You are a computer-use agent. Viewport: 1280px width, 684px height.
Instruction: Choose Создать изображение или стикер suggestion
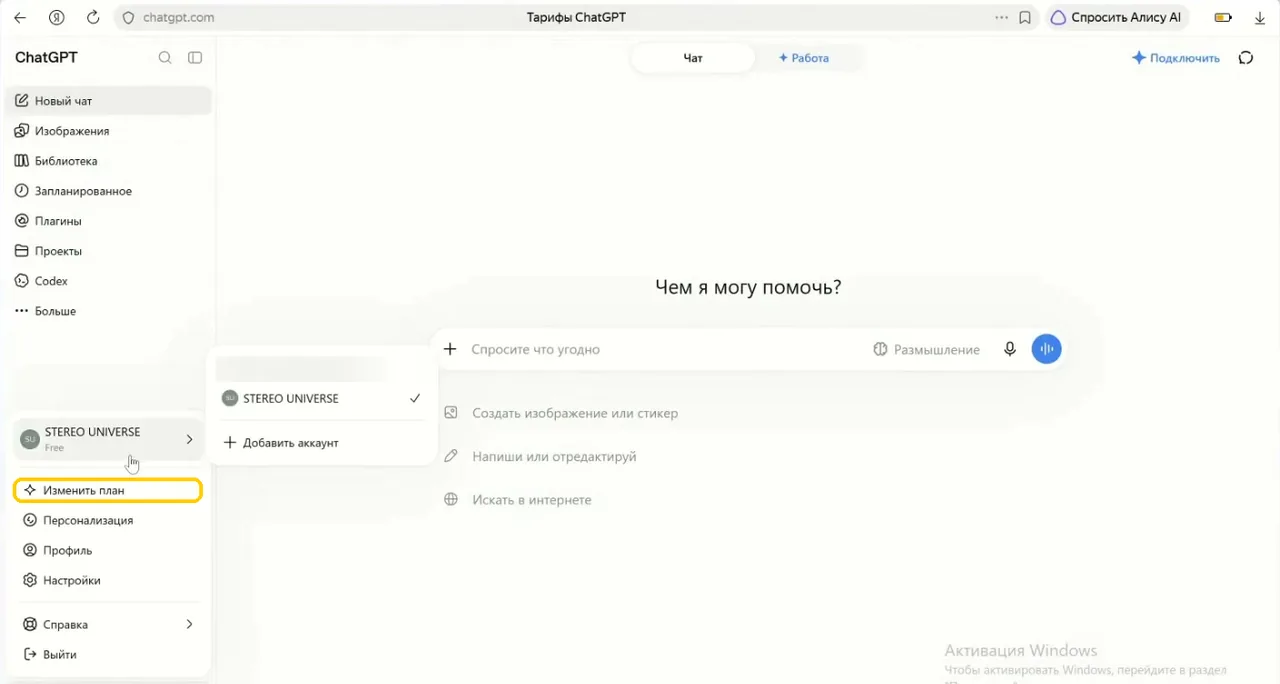[x=561, y=413]
